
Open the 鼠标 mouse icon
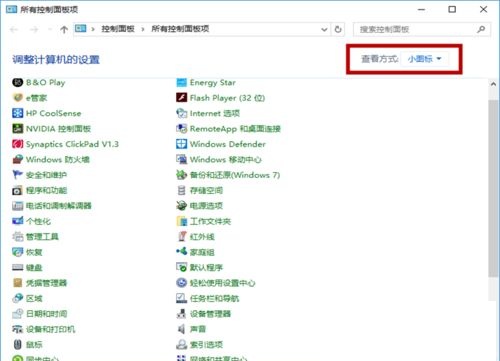[17, 345]
